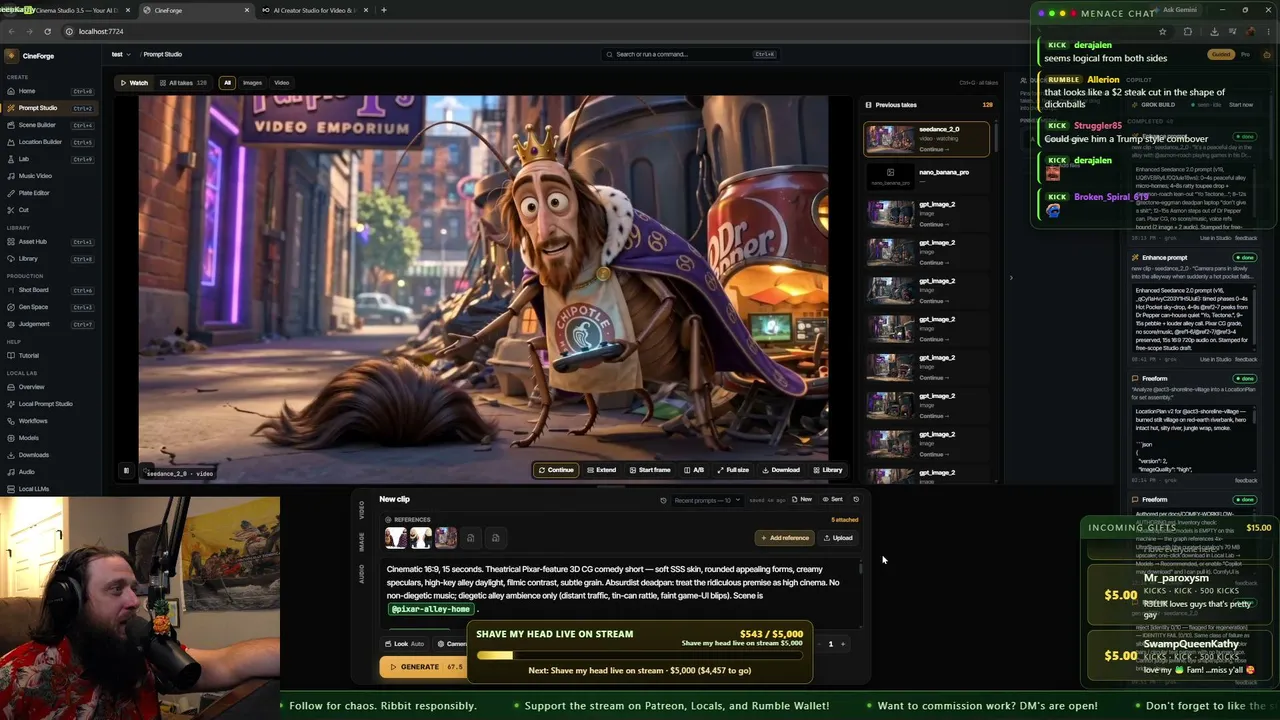Image resolution: width=1280 pixels, height=720 pixels.
Task: Open the Location Builder section
Action: click(50, 142)
